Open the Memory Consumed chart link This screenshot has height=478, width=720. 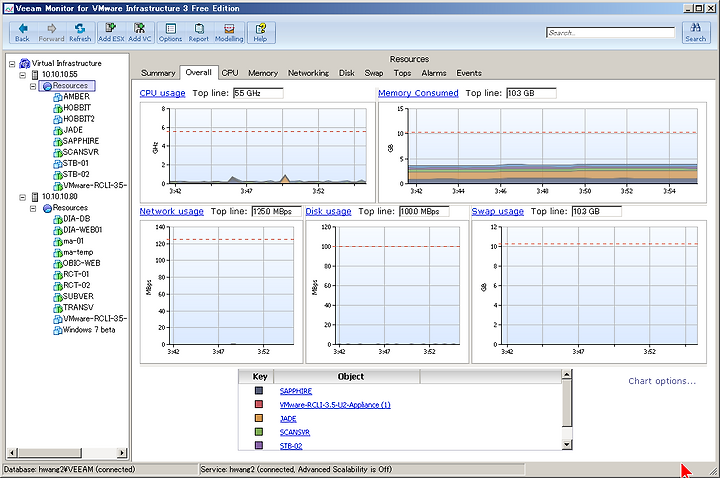[x=418, y=93]
